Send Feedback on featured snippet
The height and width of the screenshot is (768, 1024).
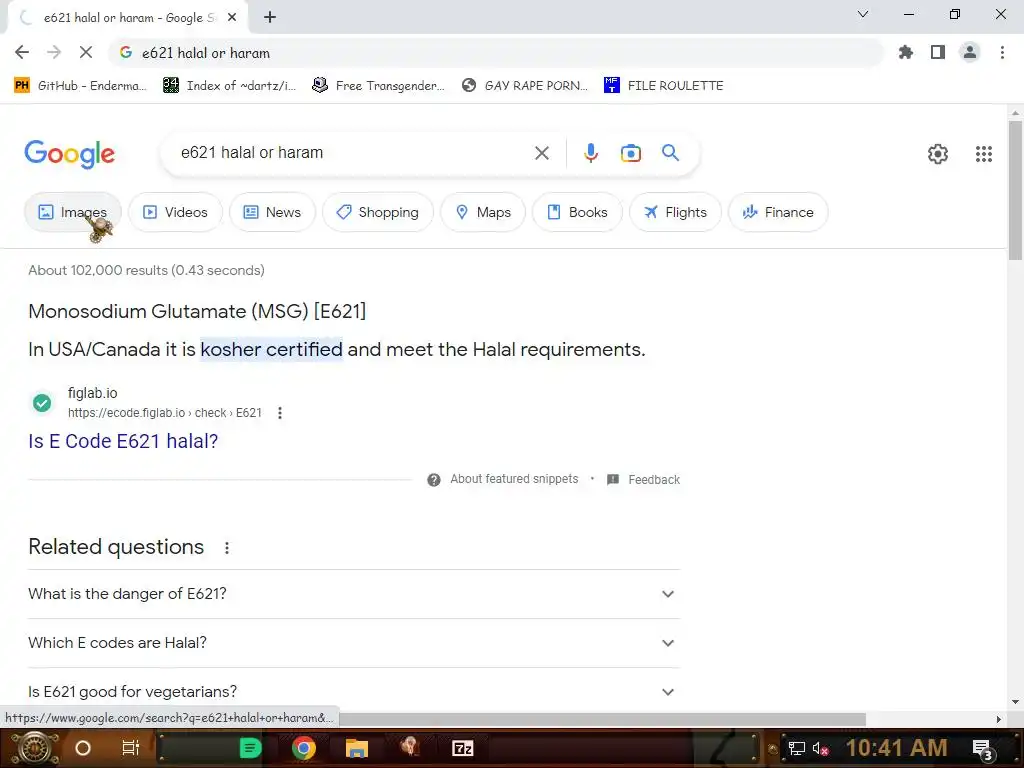click(x=654, y=480)
